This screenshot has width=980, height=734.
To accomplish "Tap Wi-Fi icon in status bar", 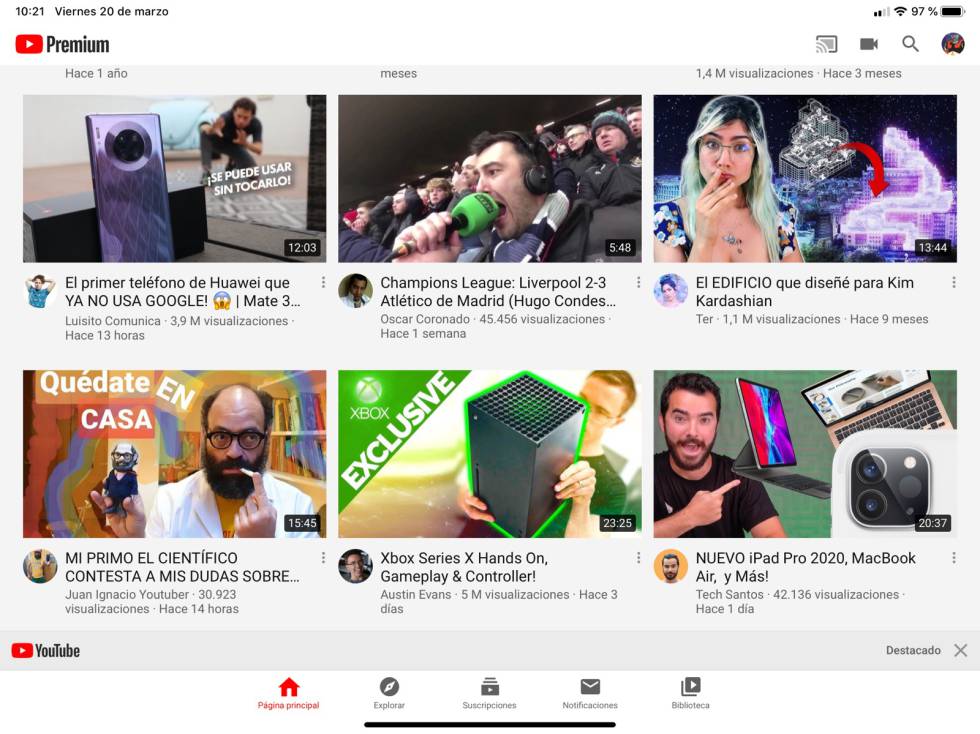I will [x=900, y=11].
